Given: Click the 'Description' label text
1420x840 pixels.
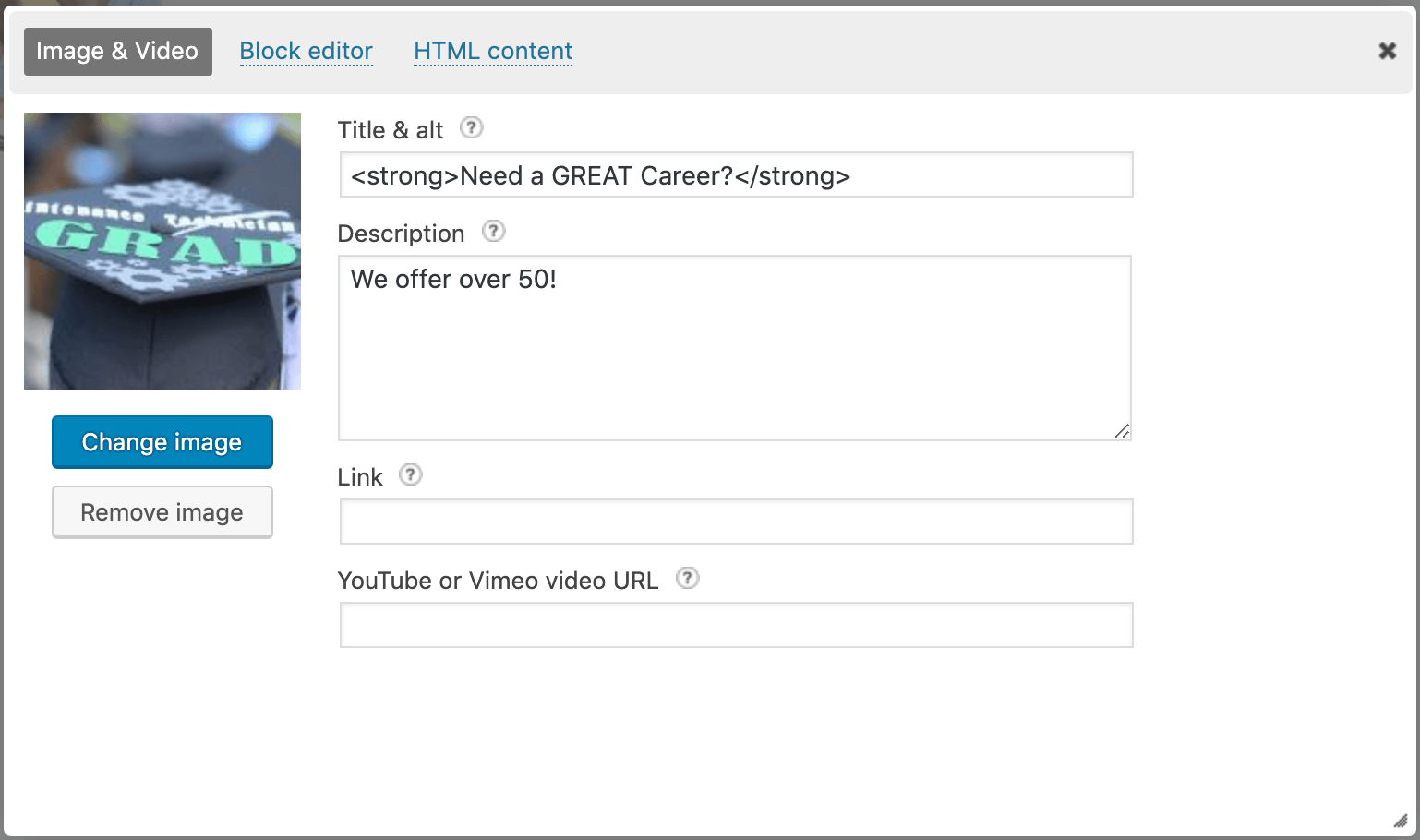Looking at the screenshot, I should pos(401,234).
